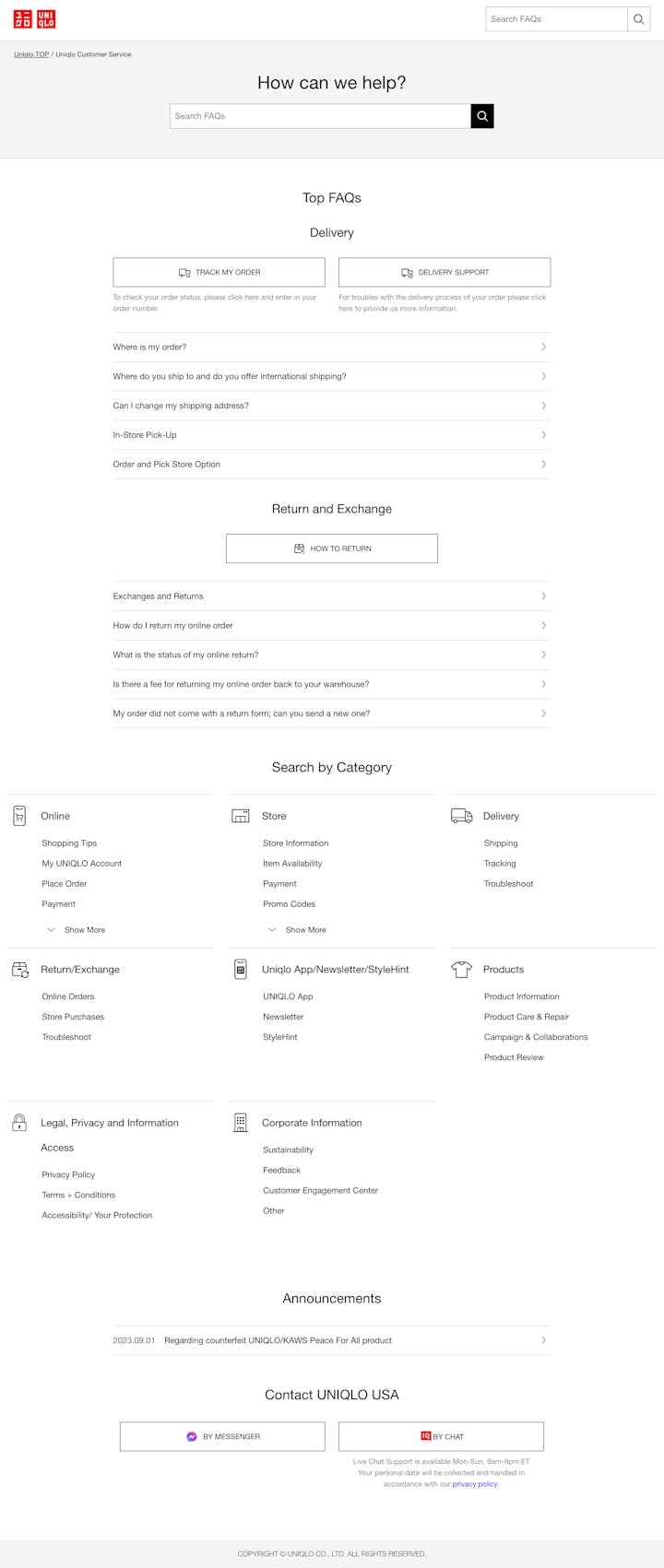Viewport: 664px width, 1568px height.
Task: Click the Store category building icon
Action: [241, 816]
